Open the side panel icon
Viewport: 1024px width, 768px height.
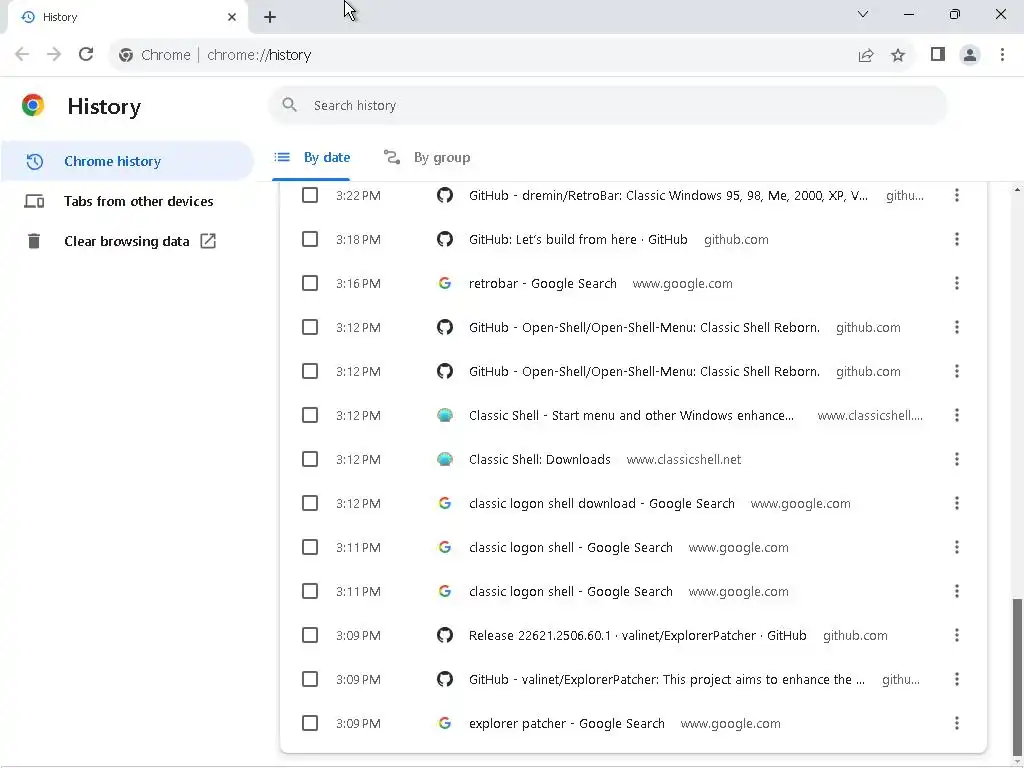click(938, 54)
